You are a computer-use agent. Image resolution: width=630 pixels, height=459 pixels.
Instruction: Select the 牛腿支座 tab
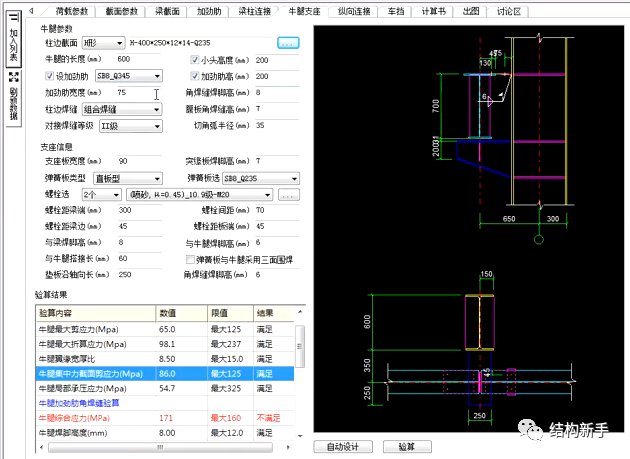pos(304,11)
